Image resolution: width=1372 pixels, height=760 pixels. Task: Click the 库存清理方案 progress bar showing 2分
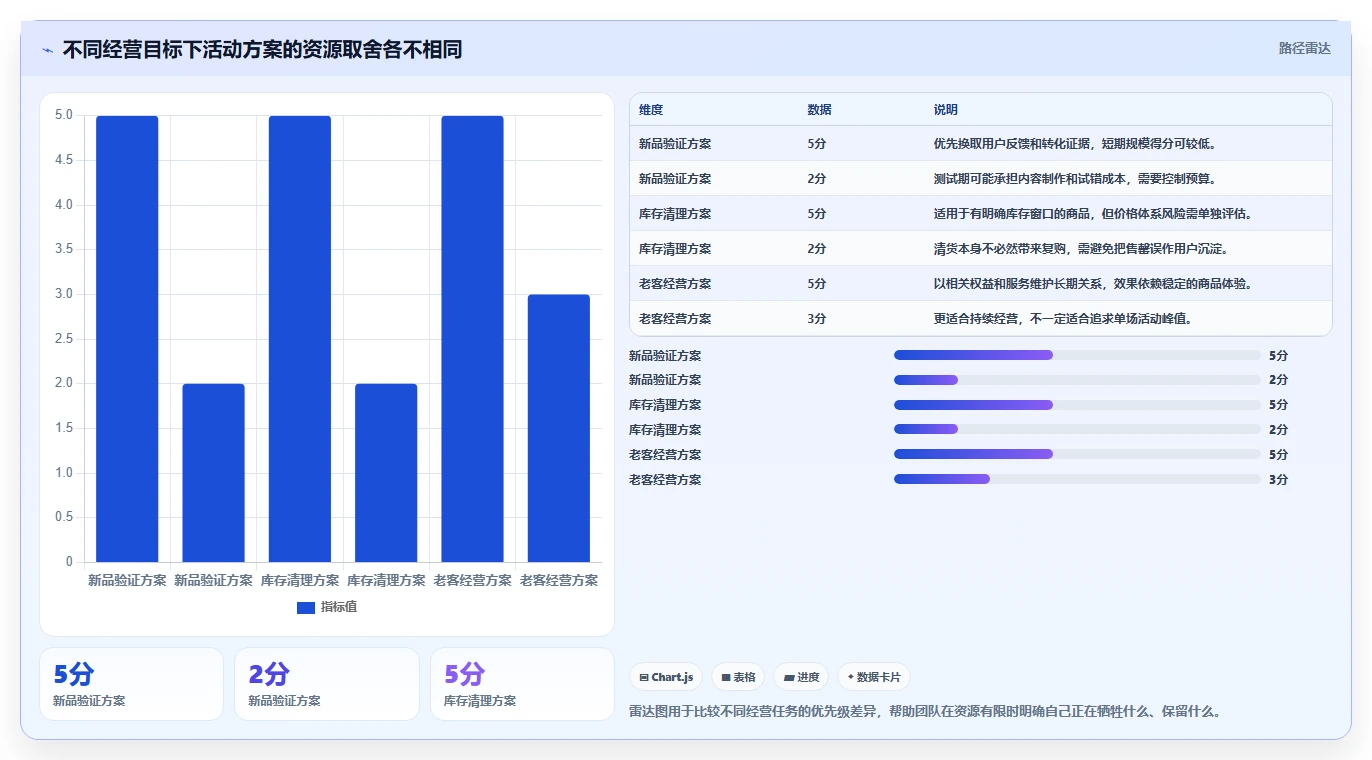1077,430
